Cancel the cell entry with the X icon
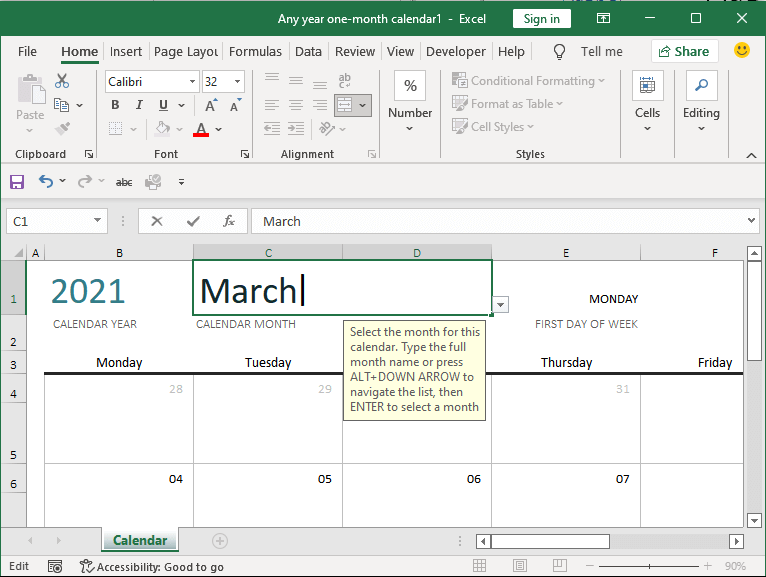Viewport: 766px width, 577px height. (x=157, y=221)
